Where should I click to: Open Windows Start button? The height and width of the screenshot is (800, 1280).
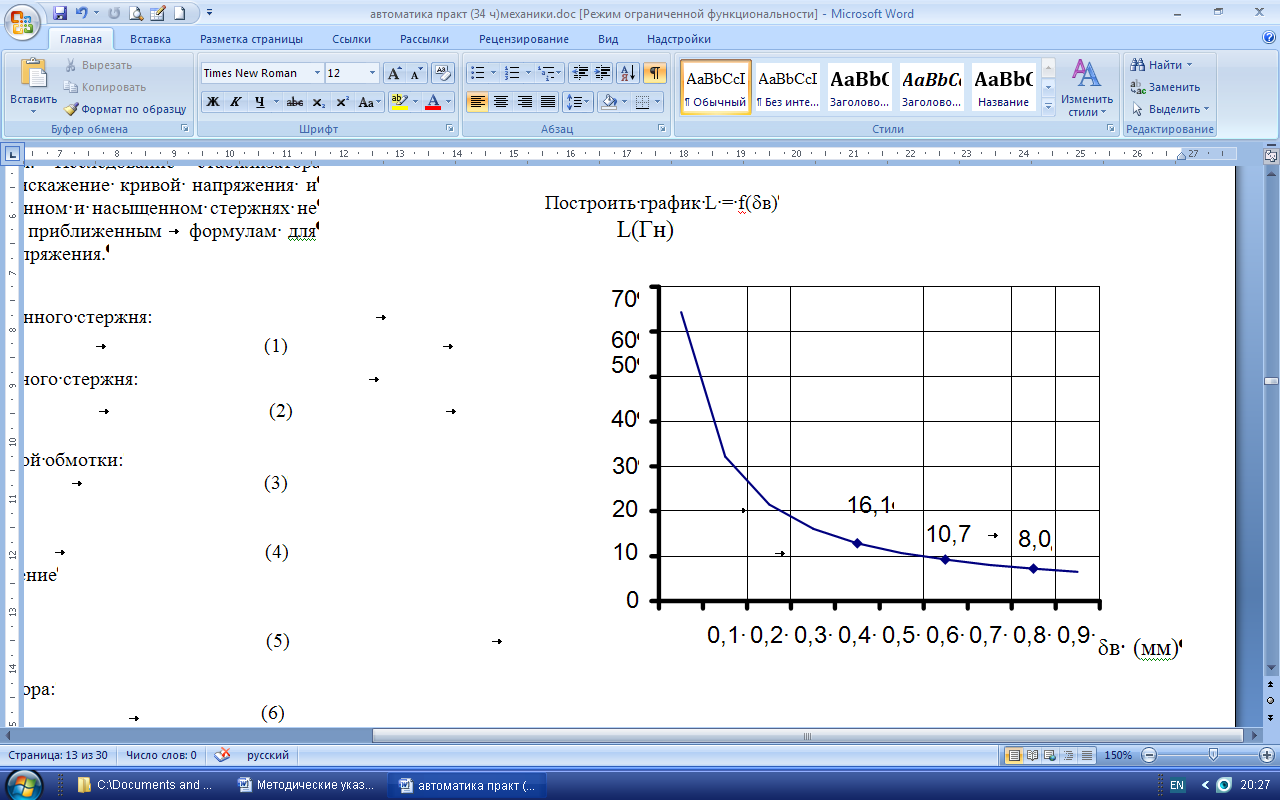(24, 783)
